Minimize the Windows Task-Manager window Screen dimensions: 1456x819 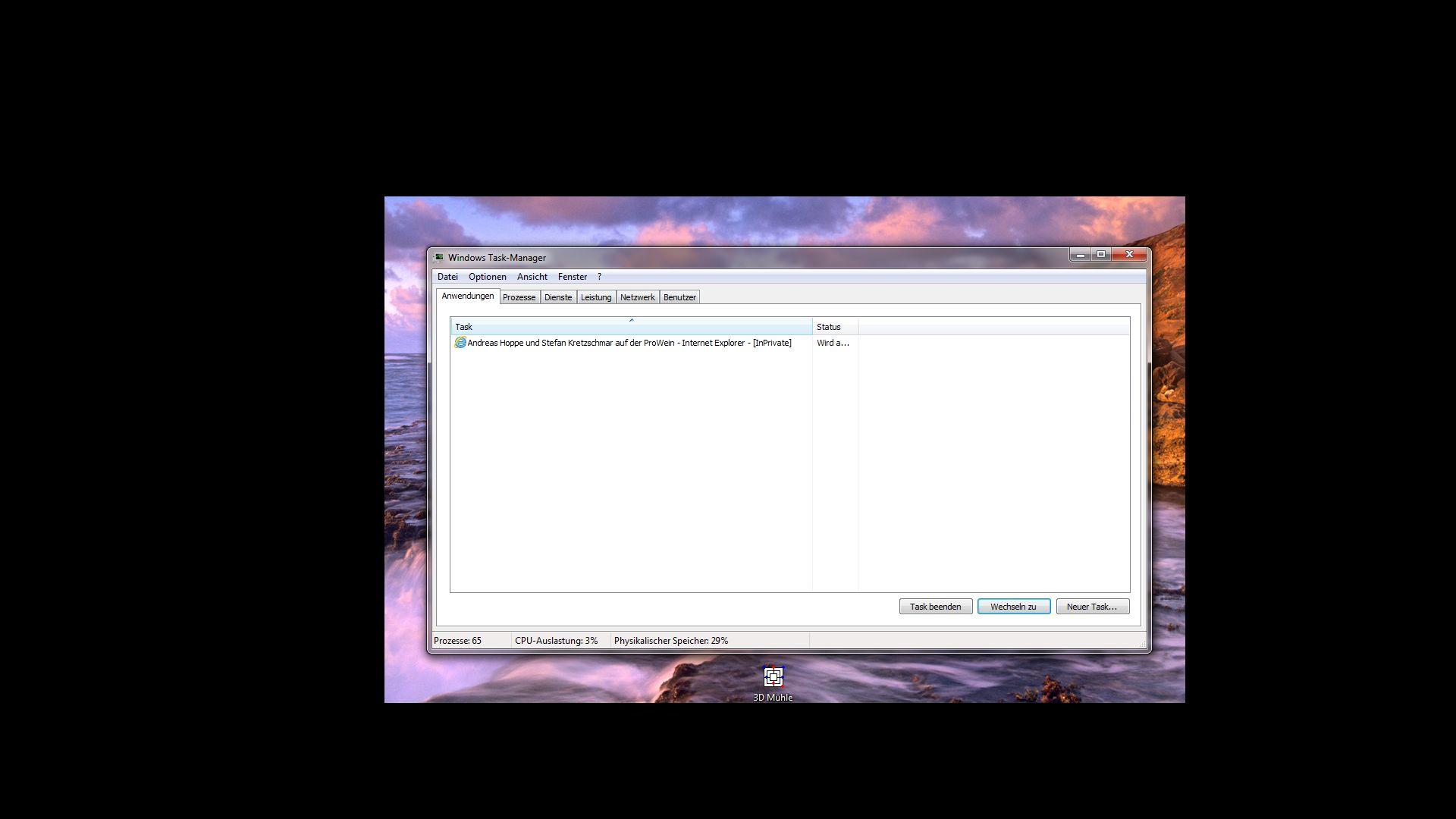[x=1081, y=255]
